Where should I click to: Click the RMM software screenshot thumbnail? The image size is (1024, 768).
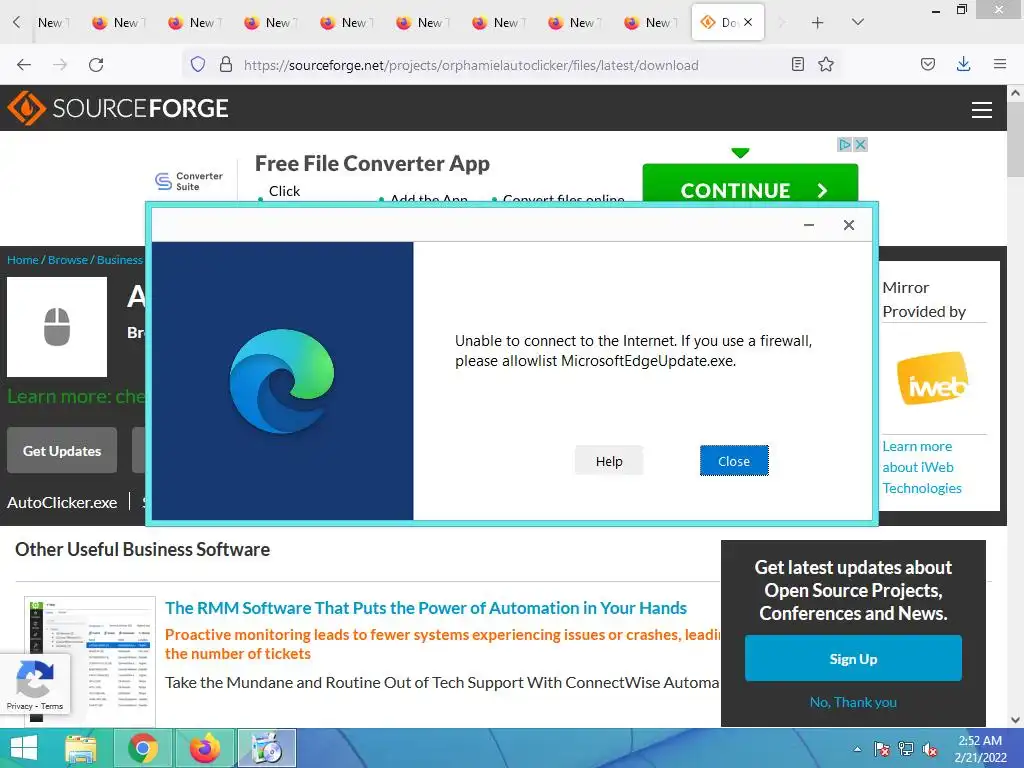pyautogui.click(x=90, y=660)
